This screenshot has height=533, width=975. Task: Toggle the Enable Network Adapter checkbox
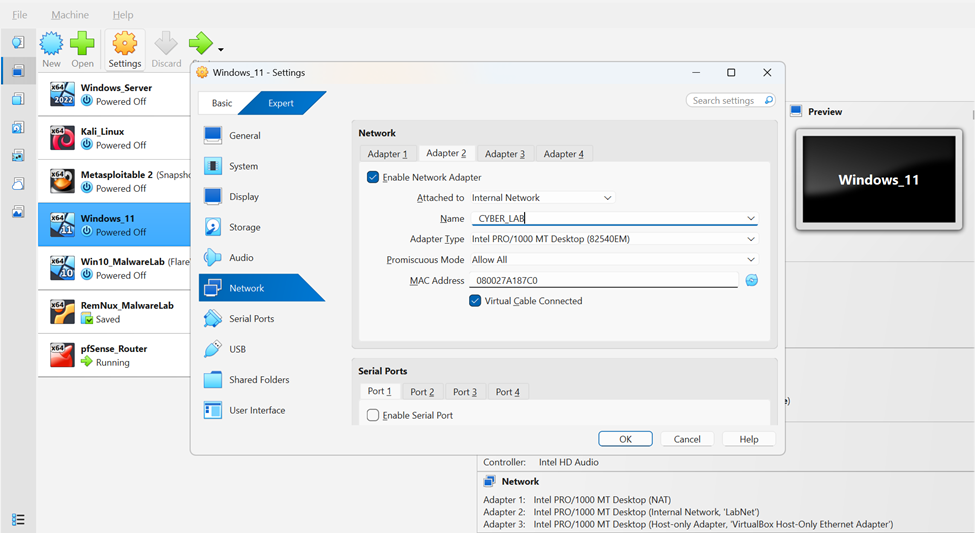pos(373,177)
